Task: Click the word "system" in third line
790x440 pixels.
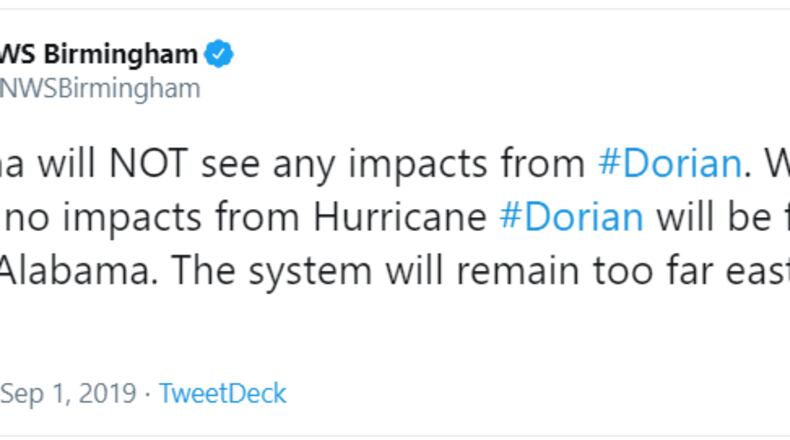Action: tap(298, 270)
